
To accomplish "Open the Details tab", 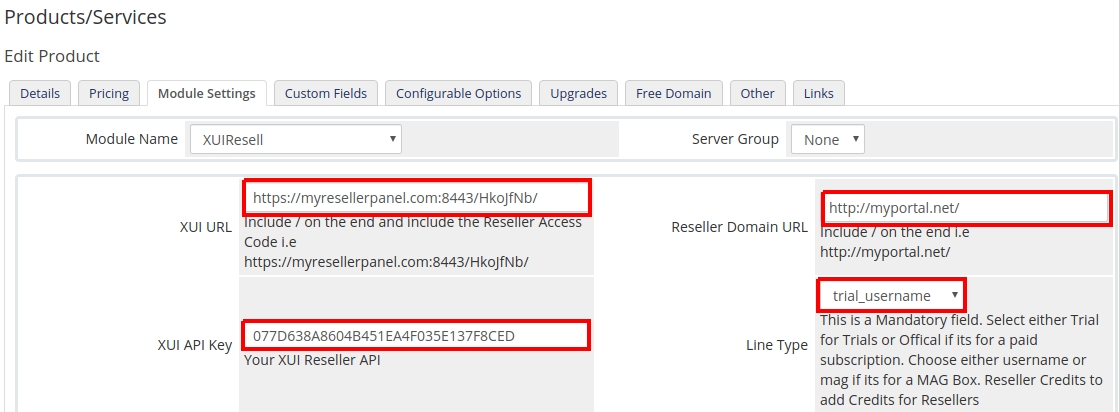I will (40, 93).
